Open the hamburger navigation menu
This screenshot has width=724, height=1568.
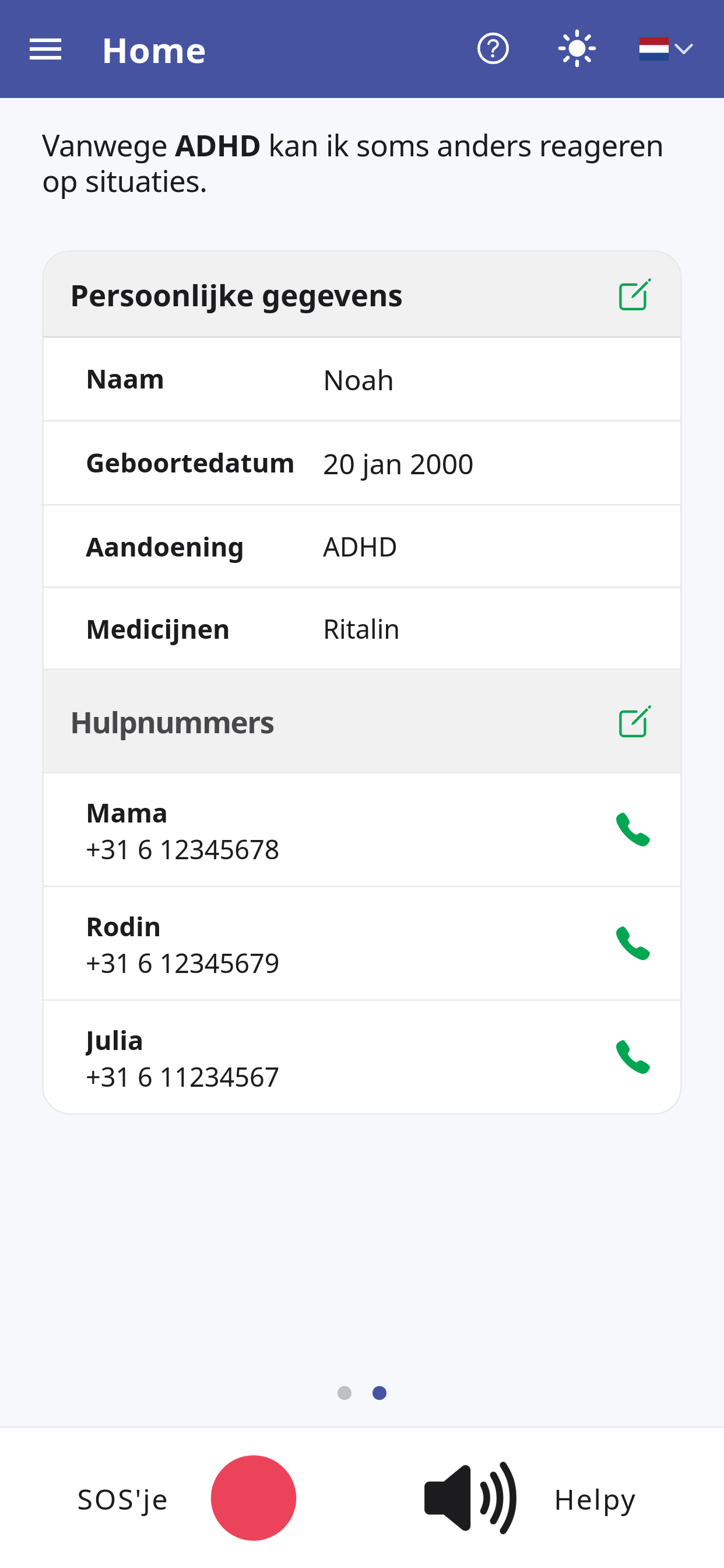point(45,50)
